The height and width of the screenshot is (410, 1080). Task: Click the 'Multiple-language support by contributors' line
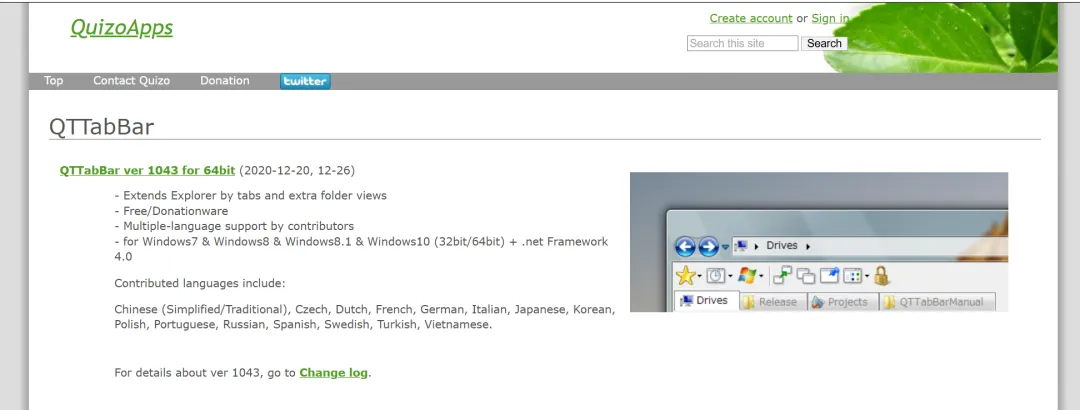point(234,226)
